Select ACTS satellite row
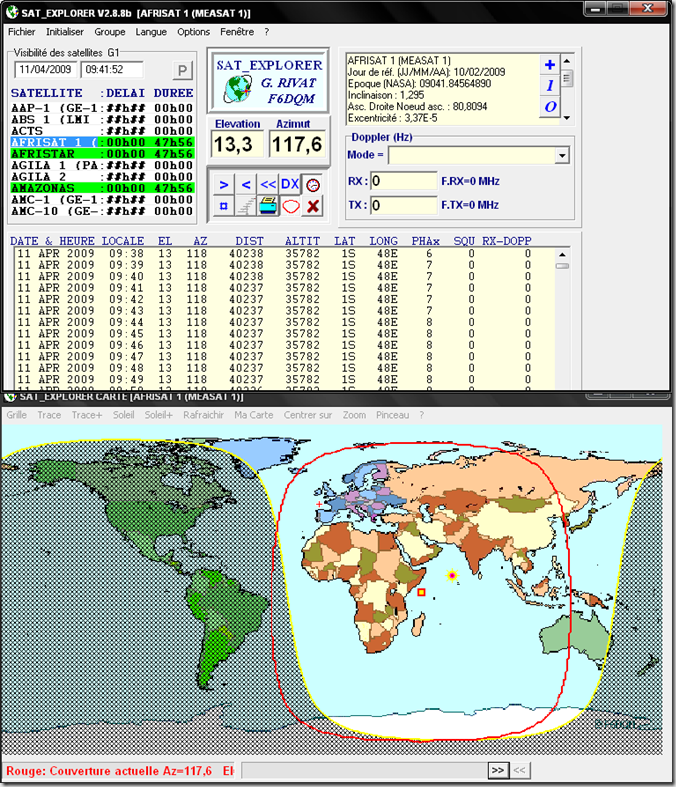 point(102,131)
